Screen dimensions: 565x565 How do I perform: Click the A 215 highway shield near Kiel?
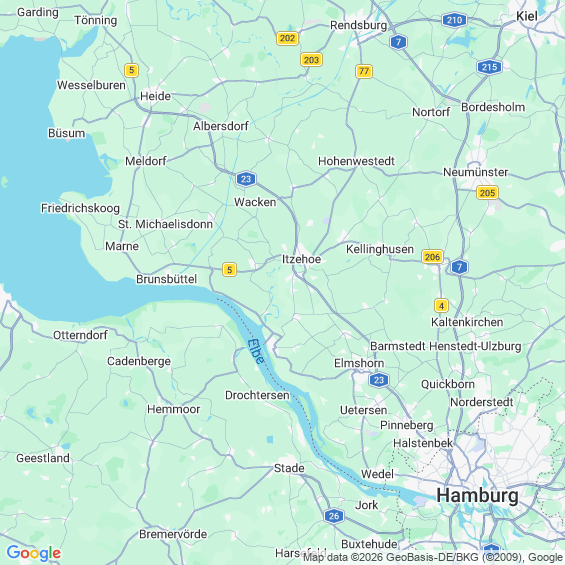[x=489, y=67]
